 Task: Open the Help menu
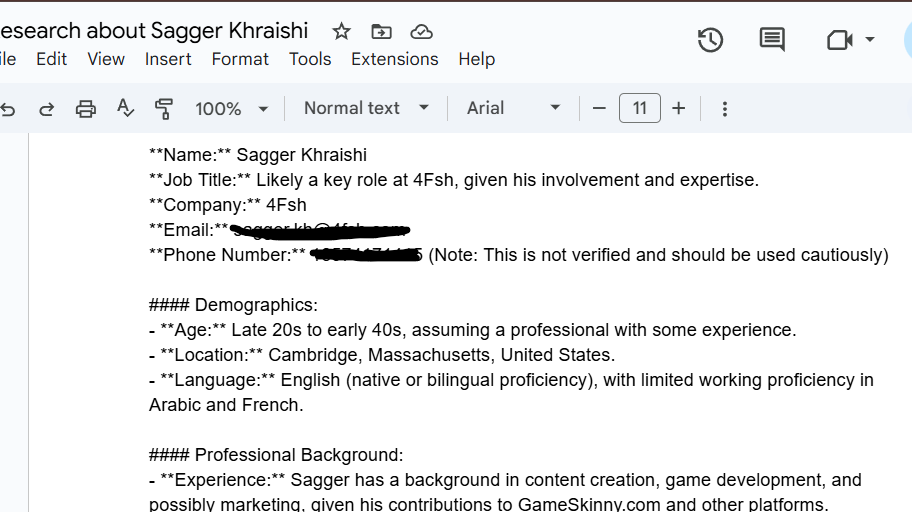[476, 59]
